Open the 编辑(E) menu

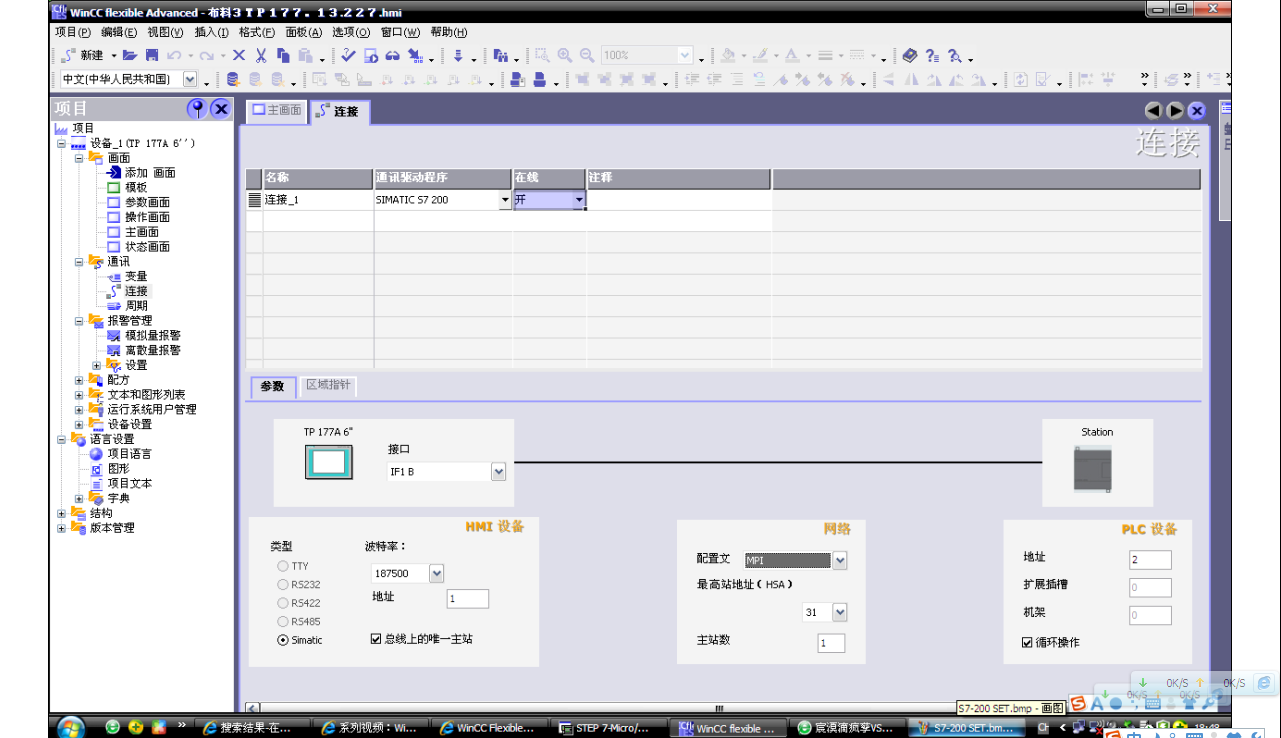120,32
